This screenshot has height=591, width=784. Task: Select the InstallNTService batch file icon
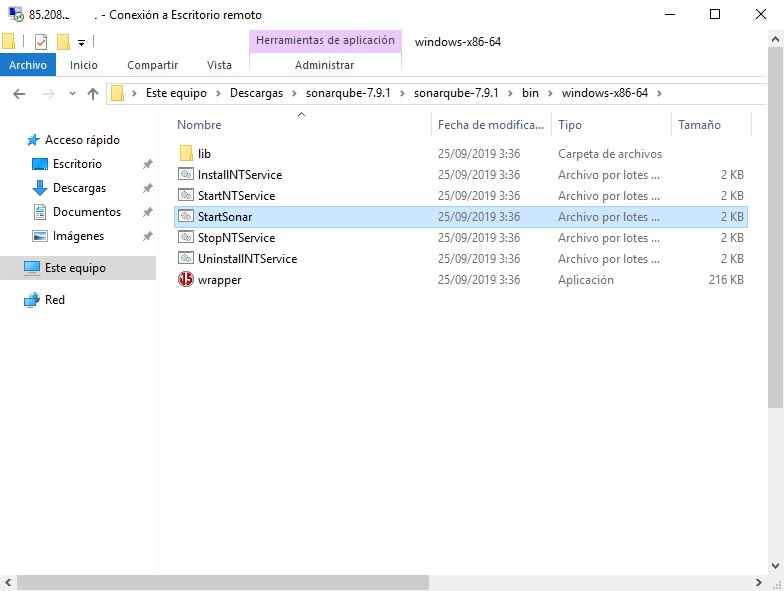click(x=186, y=174)
